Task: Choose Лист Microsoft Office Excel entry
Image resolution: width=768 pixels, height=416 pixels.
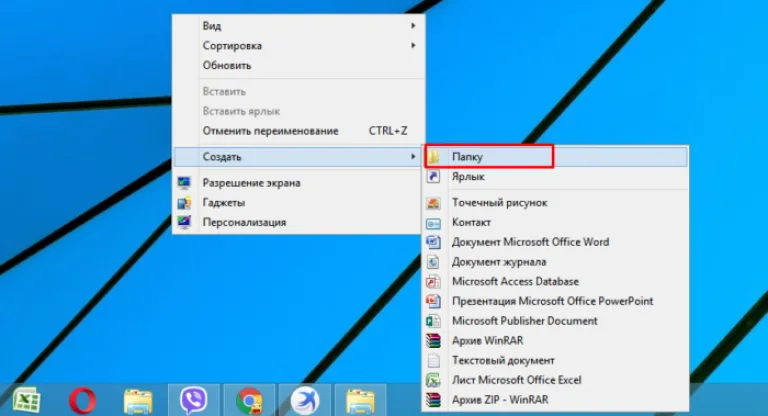Action: tap(556, 380)
